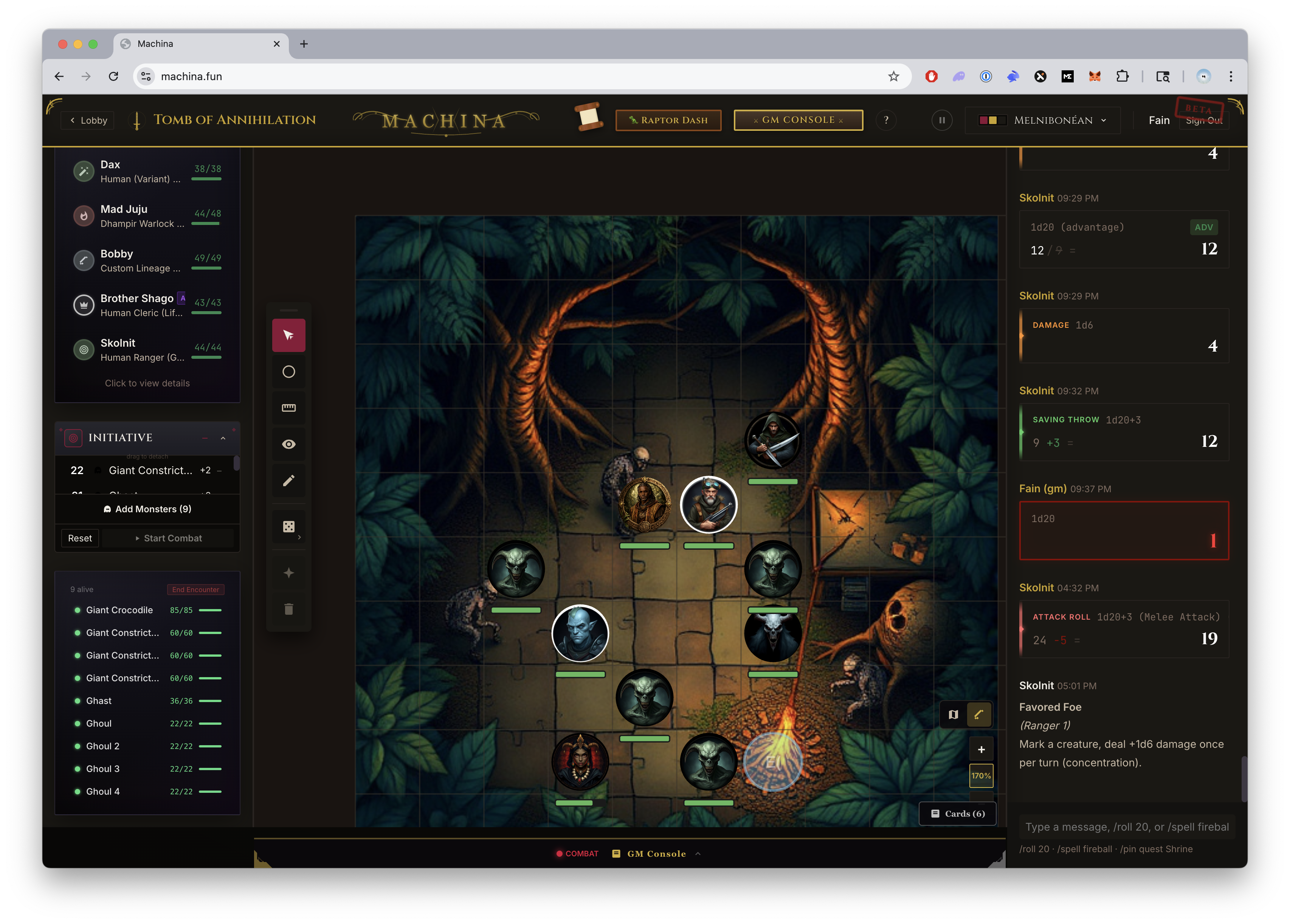Click Mad Juju's warlock flame icon
This screenshot has width=1290, height=924.
pos(84,215)
